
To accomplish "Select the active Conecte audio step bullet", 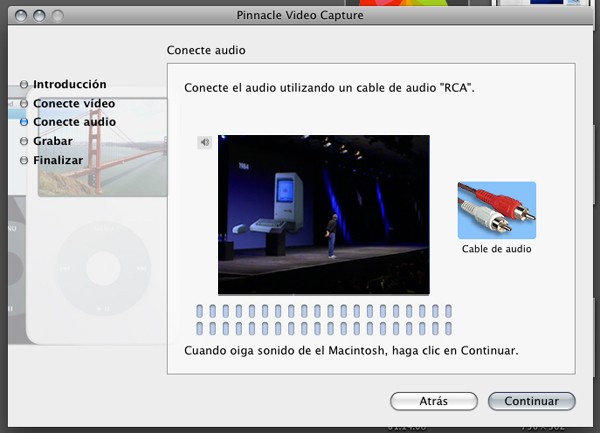I will (24, 122).
